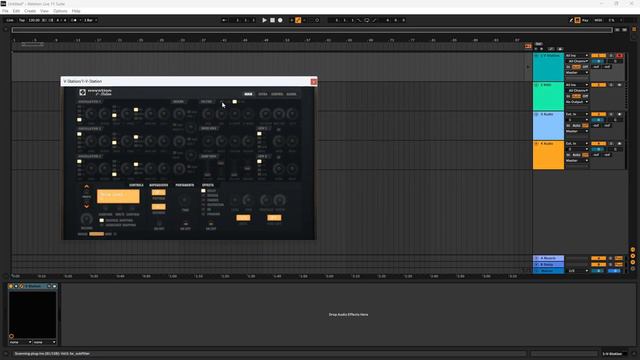This screenshot has height=360, width=640.
Task: Open 3 Audio track Ext. In dropdown
Action: (577, 114)
